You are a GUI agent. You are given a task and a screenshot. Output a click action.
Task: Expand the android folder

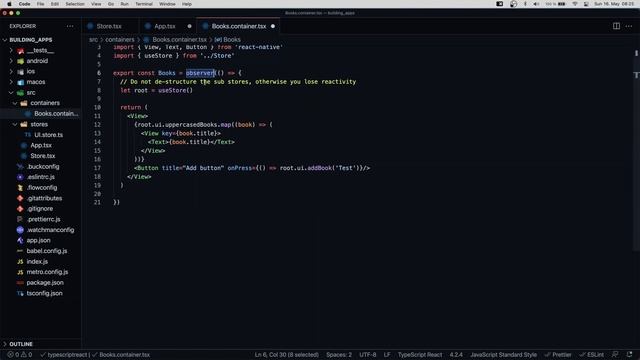click(11, 61)
